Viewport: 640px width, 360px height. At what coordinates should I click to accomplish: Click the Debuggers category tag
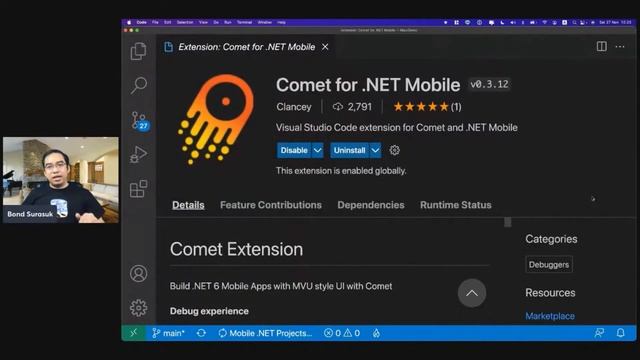pos(549,264)
